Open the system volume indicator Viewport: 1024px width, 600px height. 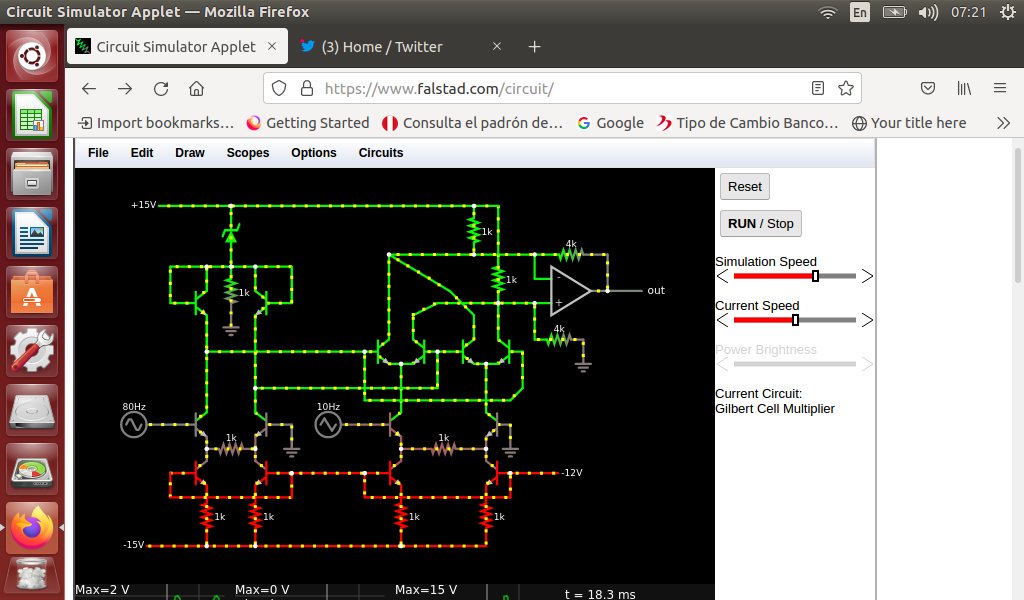coord(928,12)
